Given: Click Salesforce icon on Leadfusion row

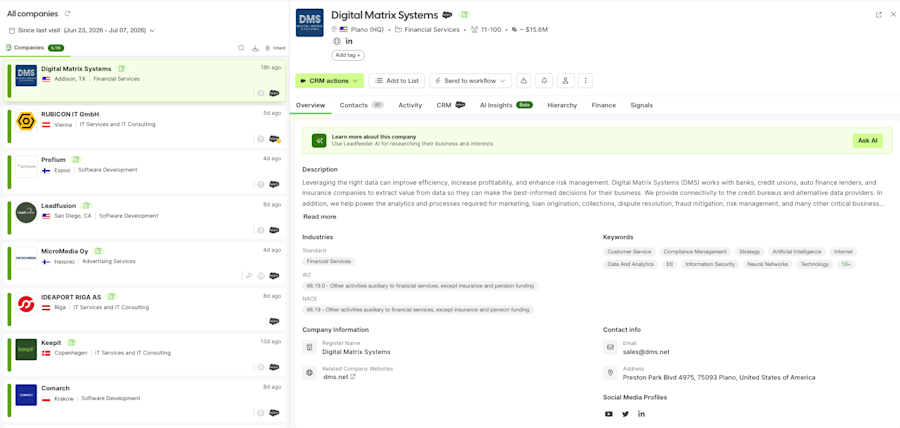Looking at the screenshot, I should tap(274, 230).
